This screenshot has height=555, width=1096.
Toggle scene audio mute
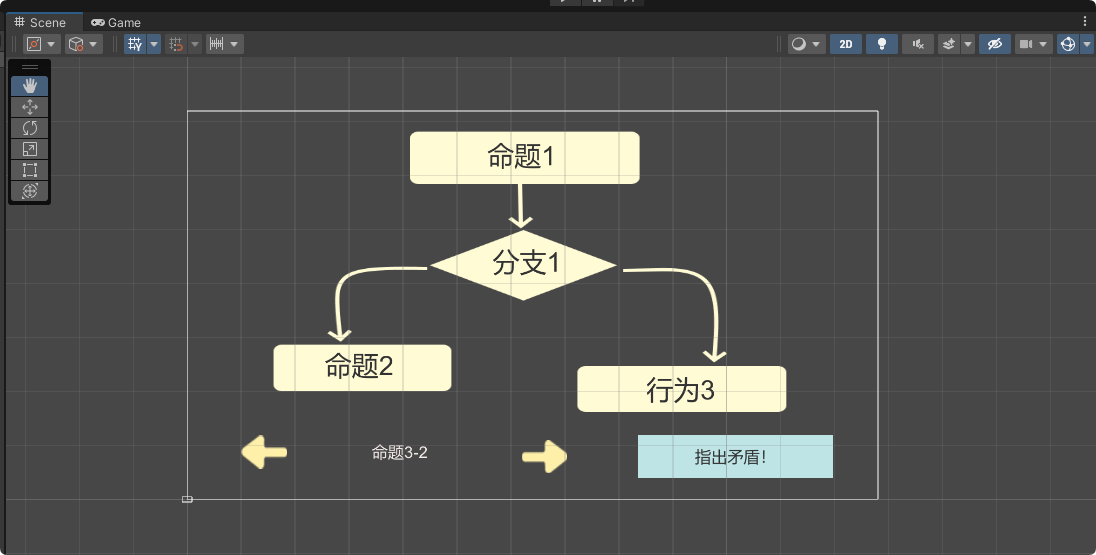click(x=918, y=44)
